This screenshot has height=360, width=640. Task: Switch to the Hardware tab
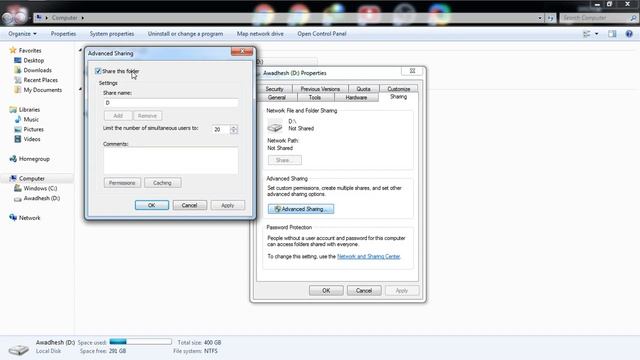click(x=356, y=98)
